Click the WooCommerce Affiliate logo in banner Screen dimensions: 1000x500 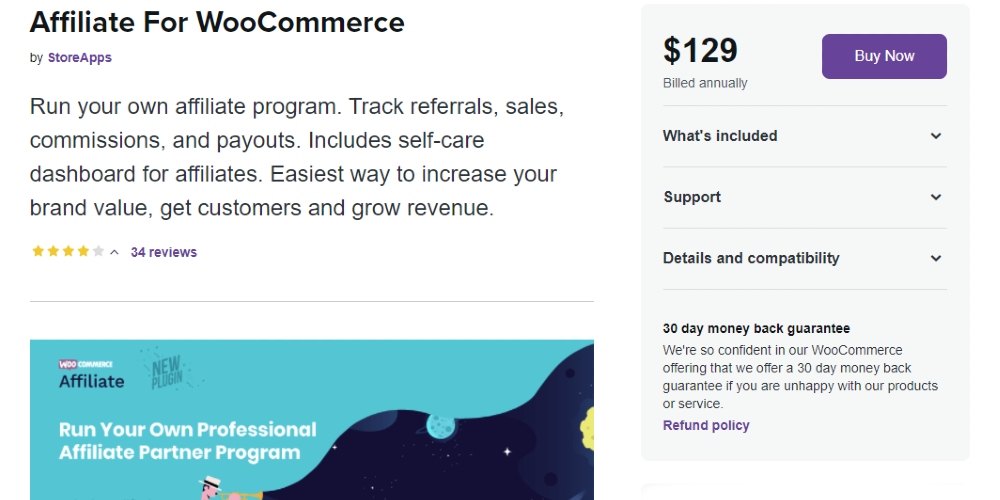coord(91,374)
